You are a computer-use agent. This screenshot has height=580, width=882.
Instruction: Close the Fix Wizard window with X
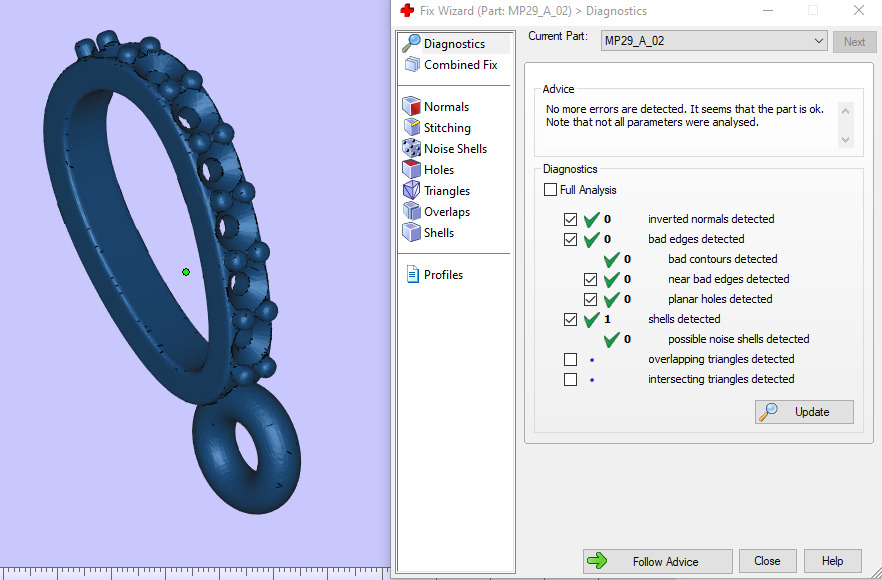tap(858, 10)
